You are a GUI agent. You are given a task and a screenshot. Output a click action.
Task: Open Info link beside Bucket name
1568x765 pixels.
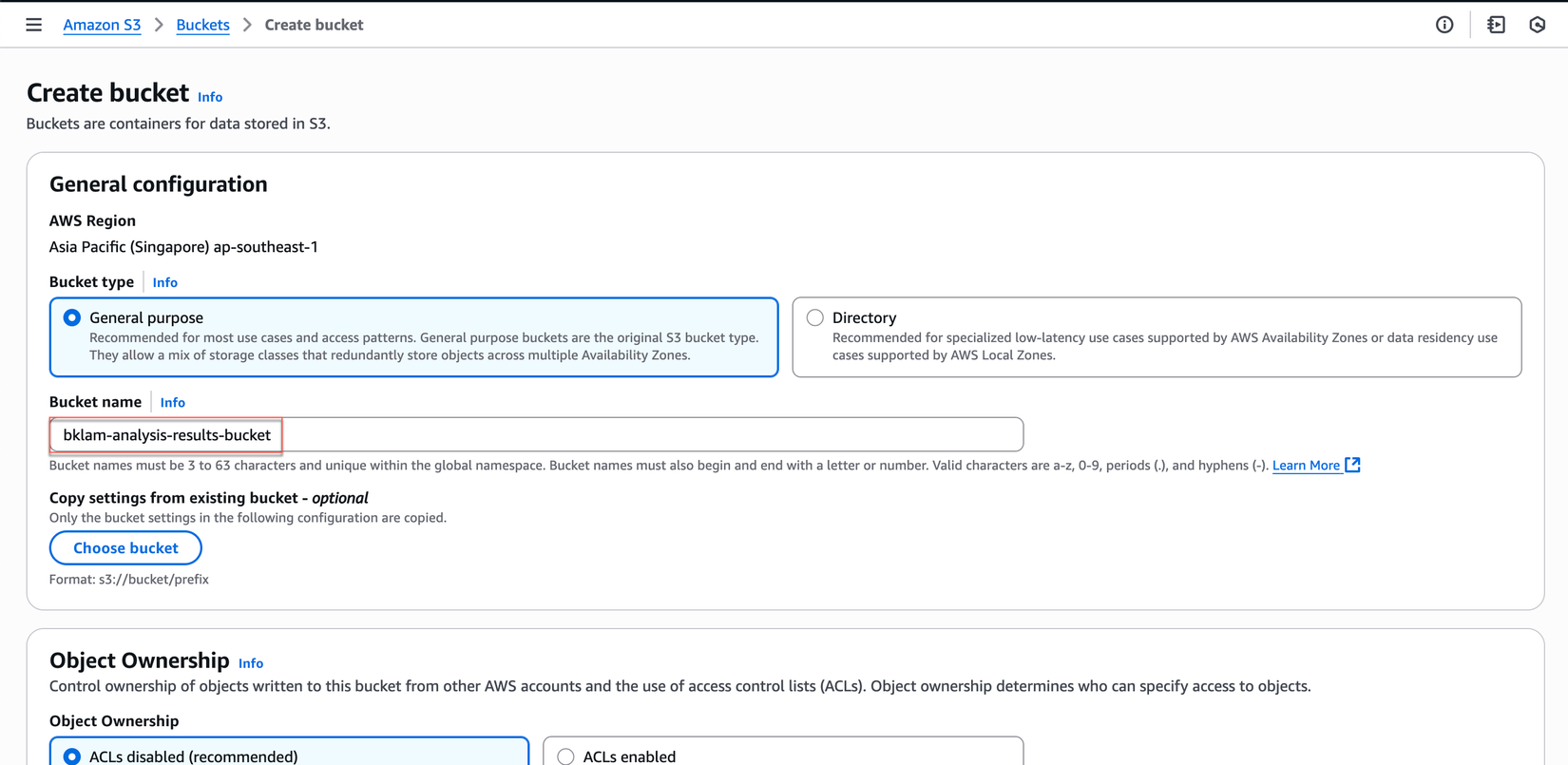pyautogui.click(x=172, y=402)
